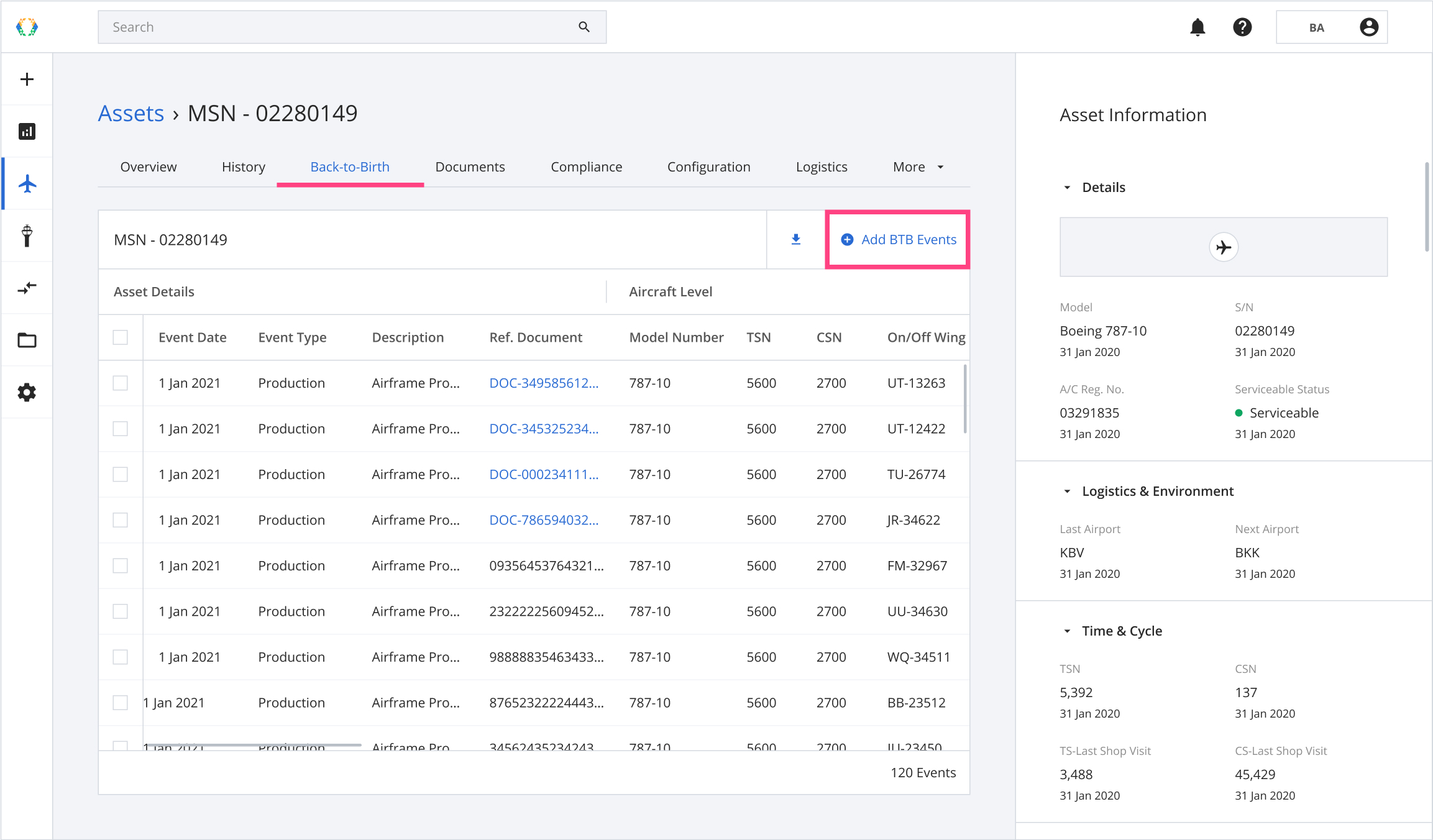Screen dimensions: 1433x840
Task: Check the row with UT-13263
Action: [121, 383]
